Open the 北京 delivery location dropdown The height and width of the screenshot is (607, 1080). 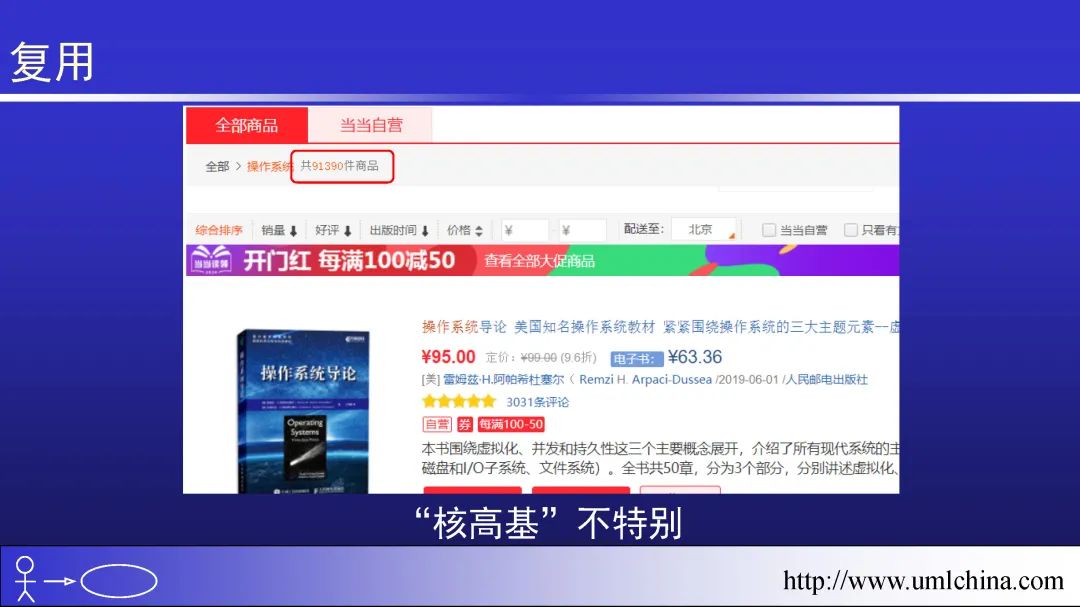704,229
